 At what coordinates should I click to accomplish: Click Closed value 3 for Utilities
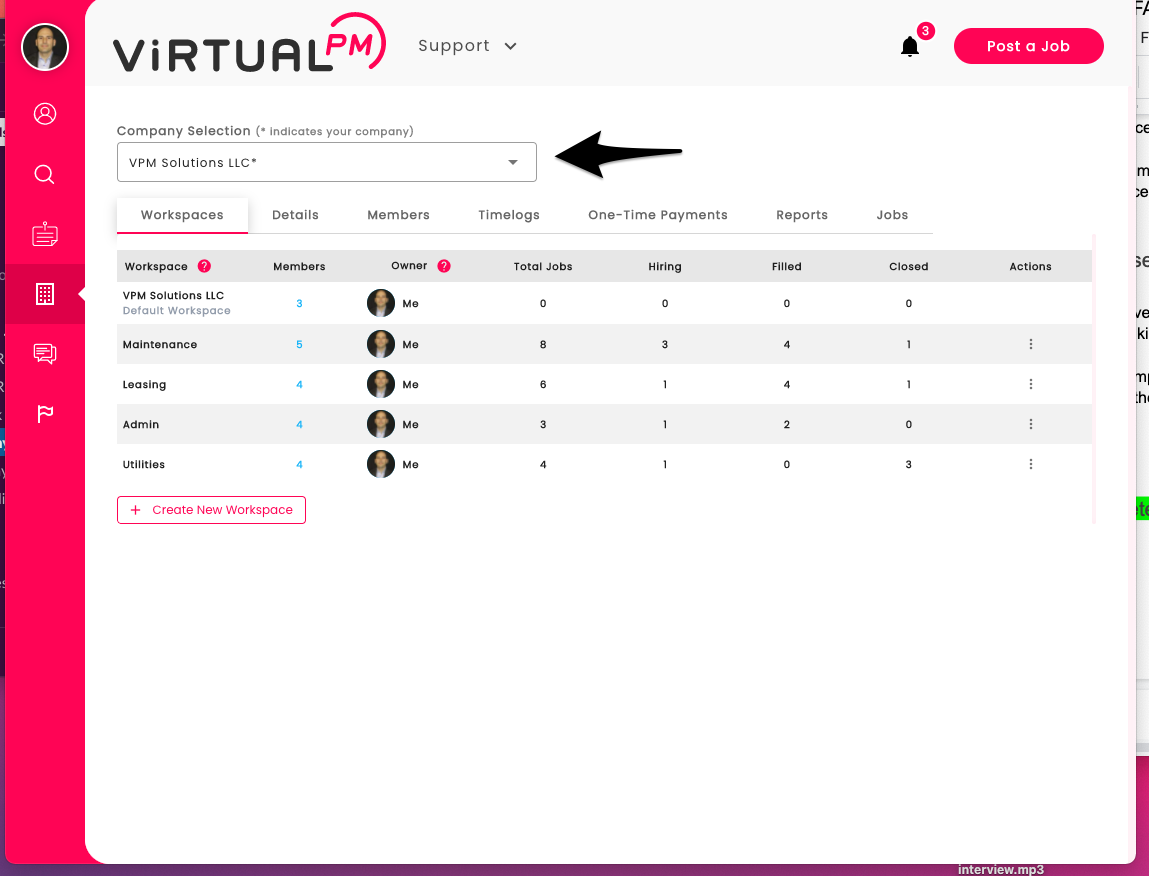909,465
